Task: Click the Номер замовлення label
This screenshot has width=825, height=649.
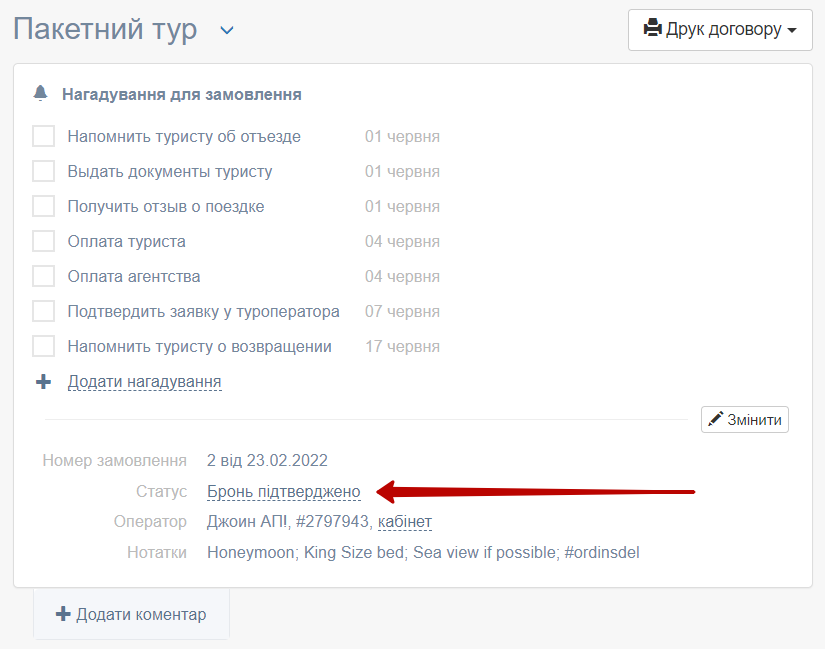Action: [115, 461]
